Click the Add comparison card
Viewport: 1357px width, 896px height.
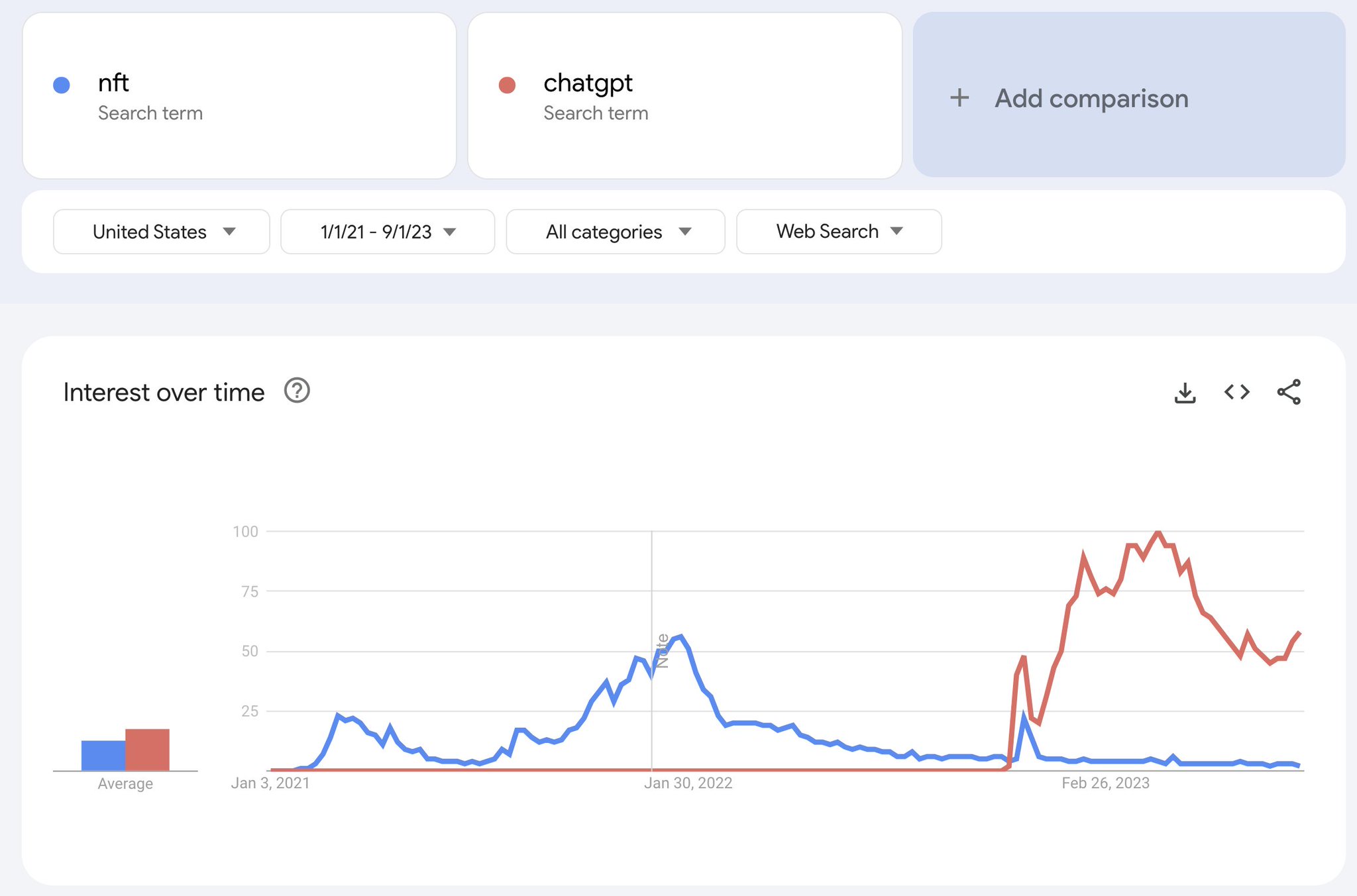pyautogui.click(x=1129, y=95)
